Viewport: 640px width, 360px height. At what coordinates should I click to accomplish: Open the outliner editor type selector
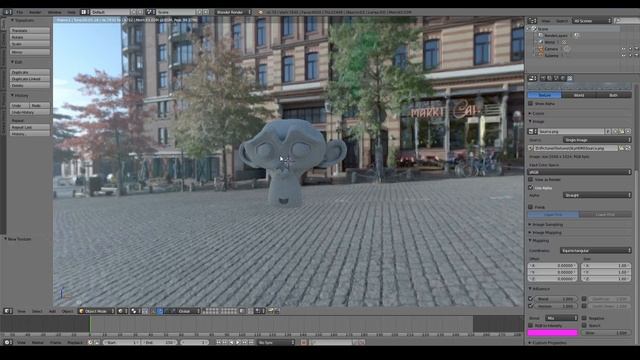(x=533, y=21)
